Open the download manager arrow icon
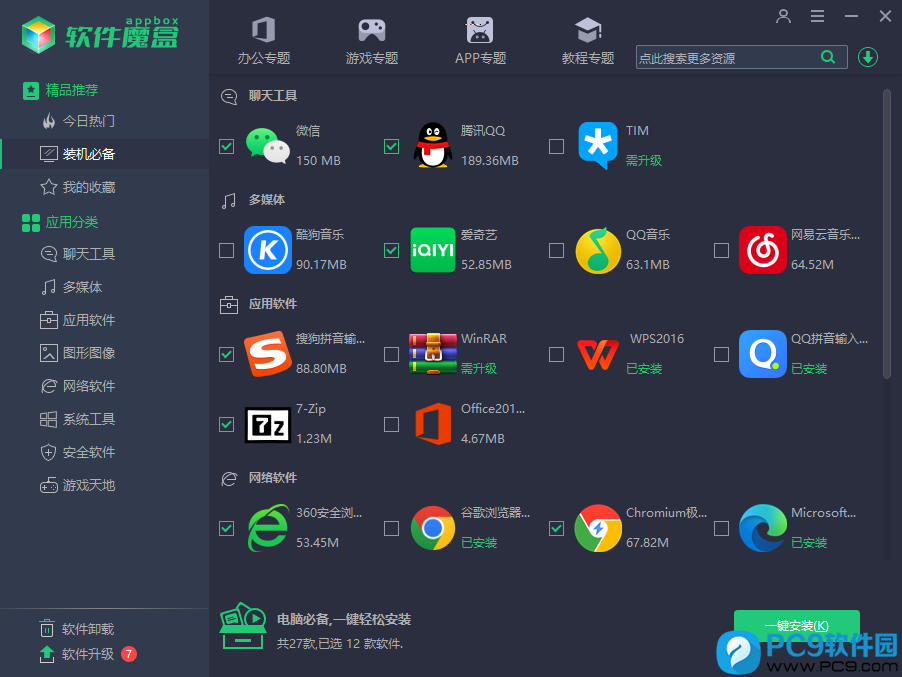Viewport: 902px width, 677px height. point(867,57)
